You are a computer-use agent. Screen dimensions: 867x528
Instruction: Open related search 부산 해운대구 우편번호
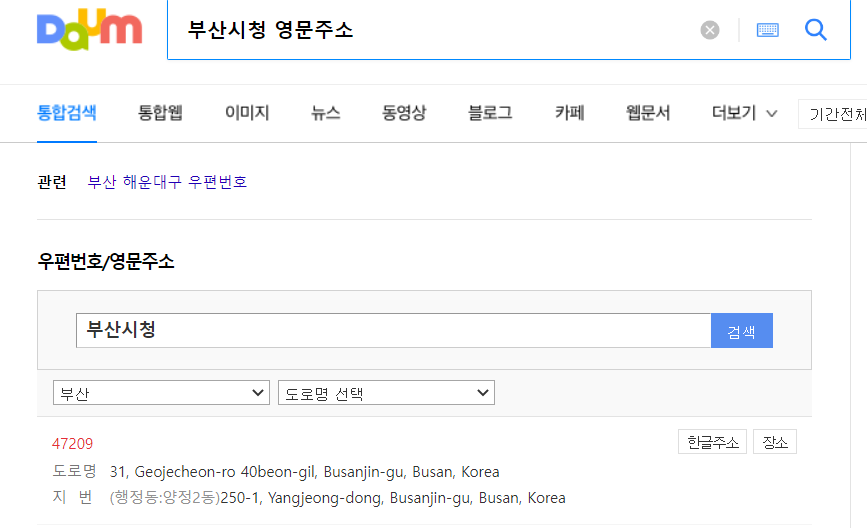pos(167,182)
